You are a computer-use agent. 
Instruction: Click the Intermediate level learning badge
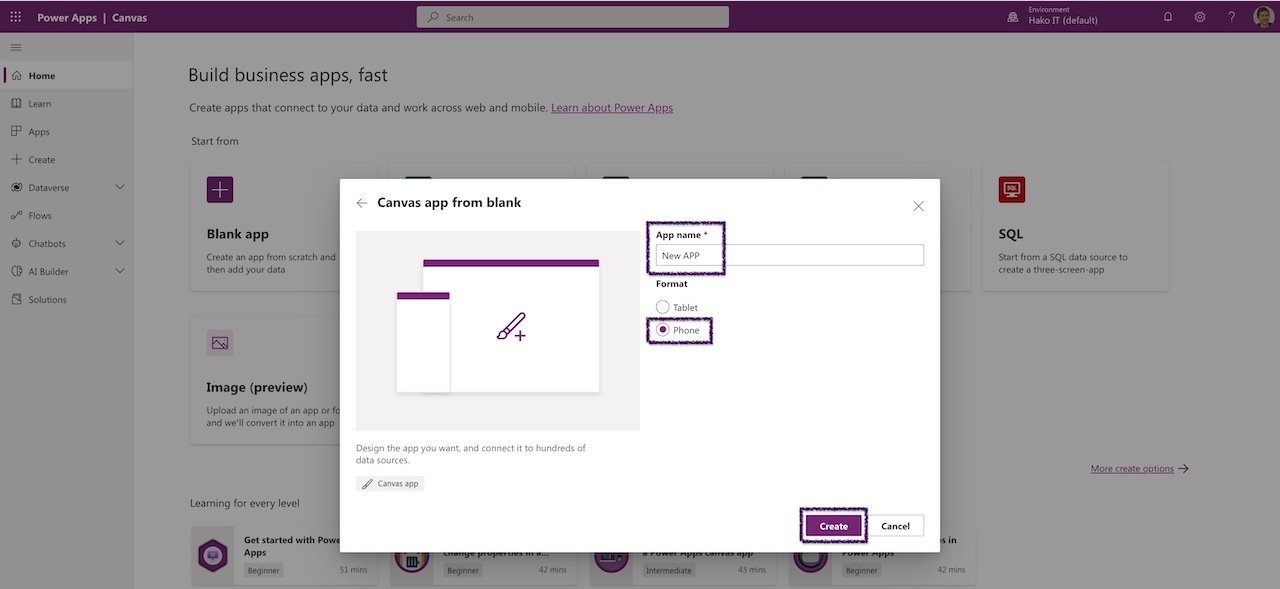(x=668, y=570)
